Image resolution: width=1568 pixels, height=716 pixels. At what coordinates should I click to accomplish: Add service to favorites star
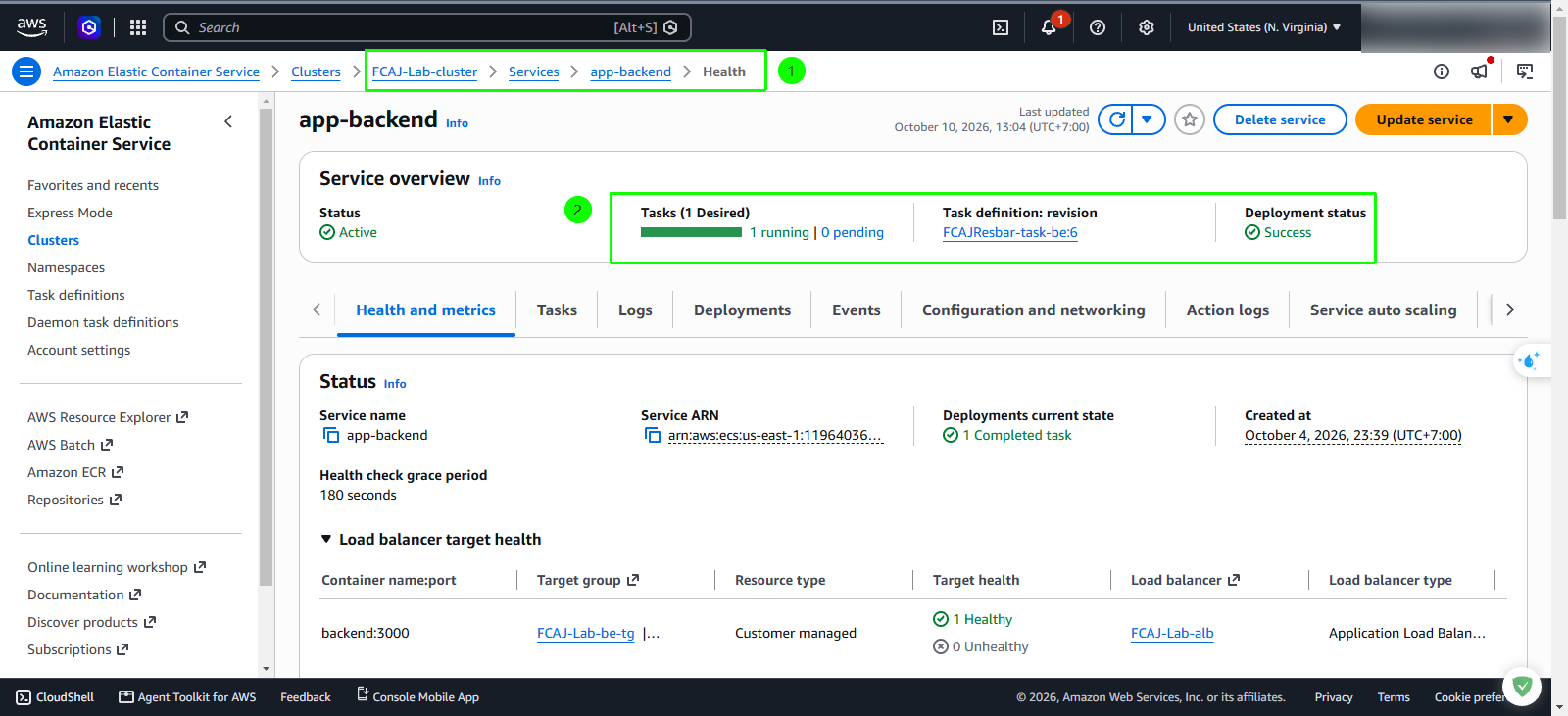pos(1190,119)
